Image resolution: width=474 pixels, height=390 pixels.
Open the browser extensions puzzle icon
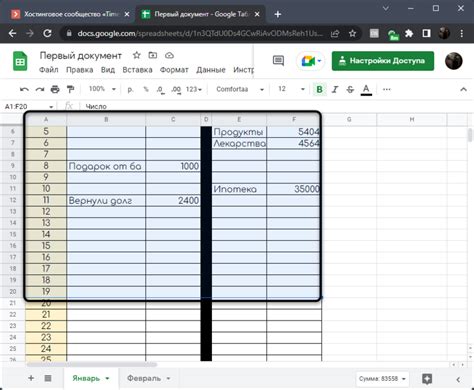(409, 33)
